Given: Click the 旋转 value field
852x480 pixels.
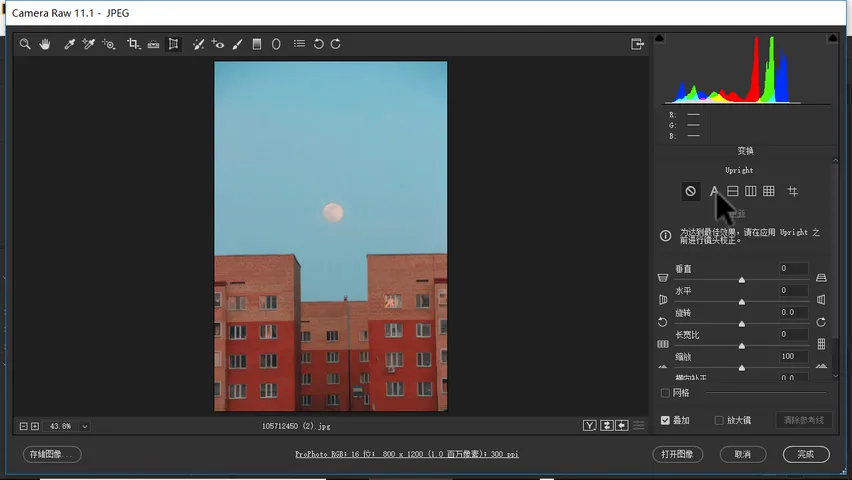Looking at the screenshot, I should pos(793,313).
